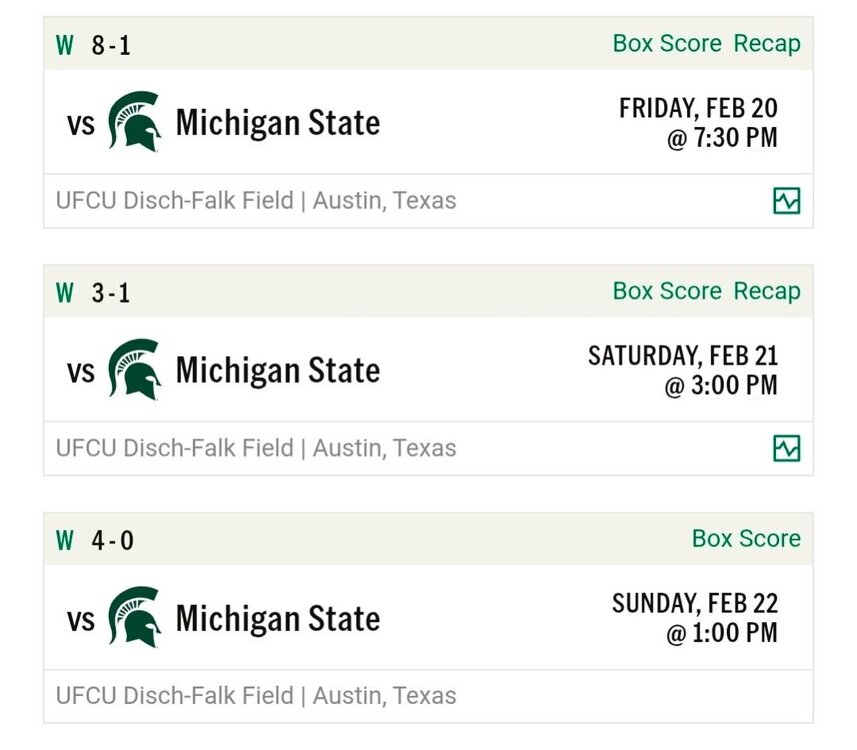Click the W 8-1 result label

click(x=94, y=45)
